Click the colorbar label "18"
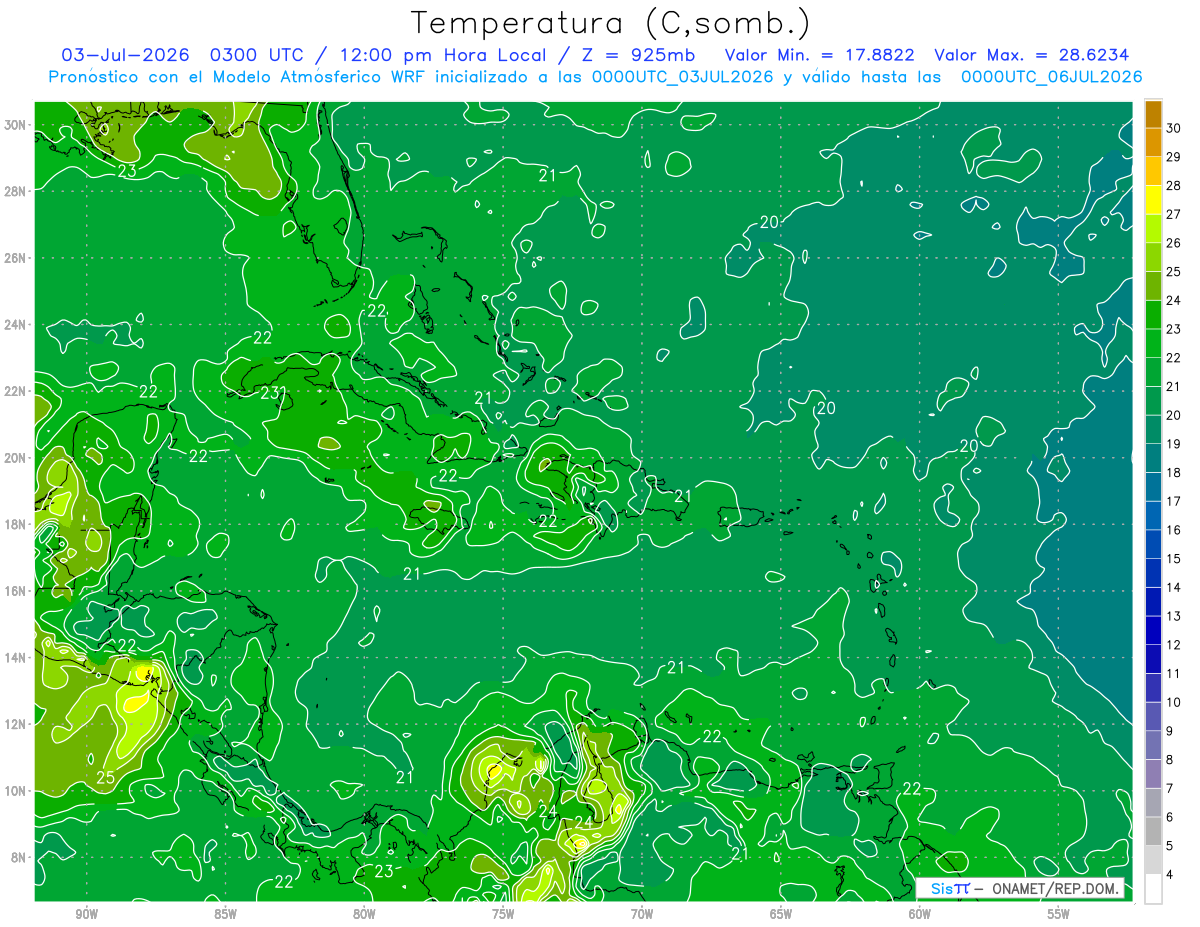1200x927 pixels. [1173, 473]
